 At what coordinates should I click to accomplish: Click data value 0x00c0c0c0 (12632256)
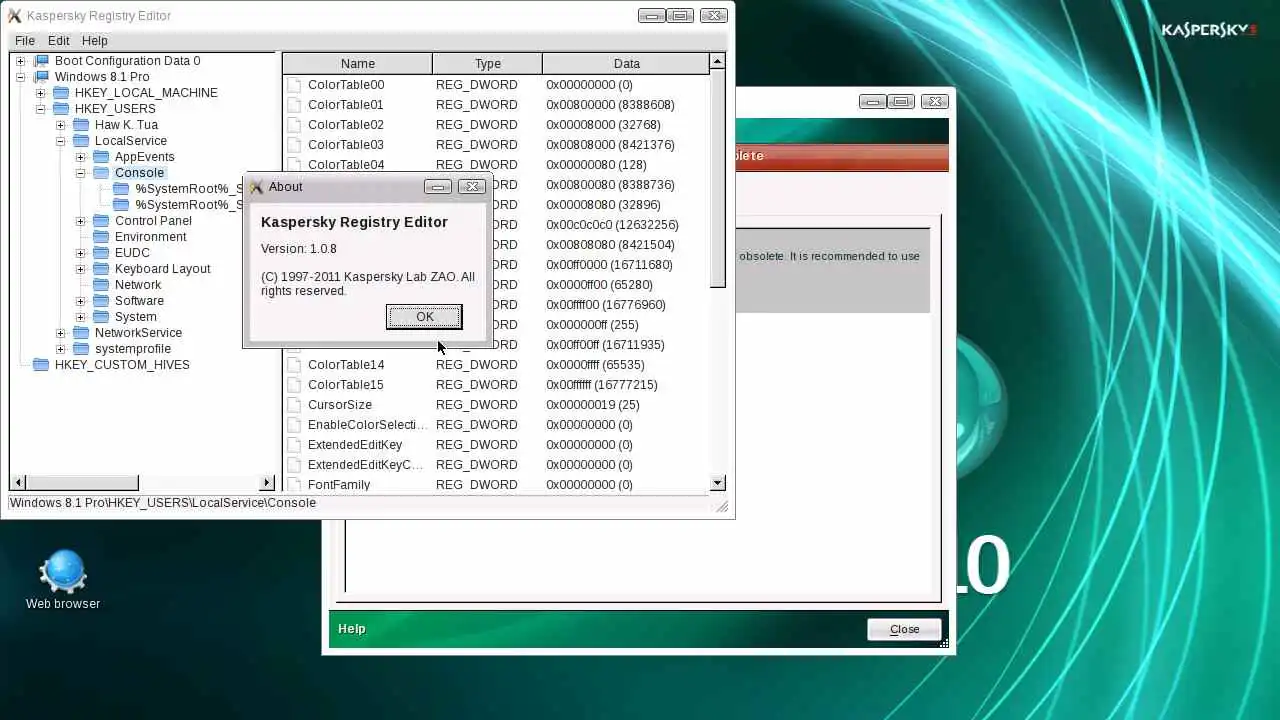tap(612, 225)
